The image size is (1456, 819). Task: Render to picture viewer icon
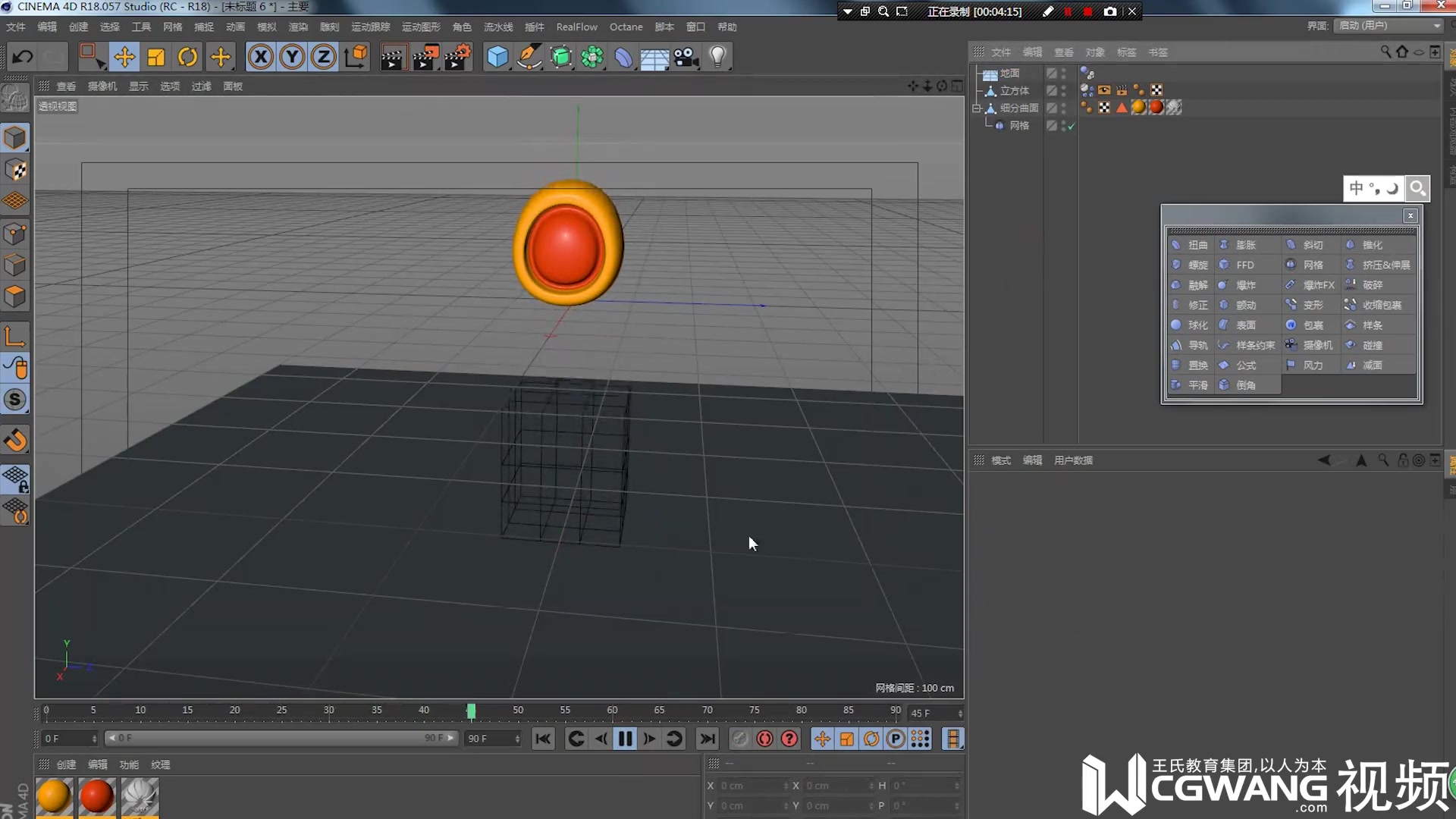pyautogui.click(x=425, y=57)
